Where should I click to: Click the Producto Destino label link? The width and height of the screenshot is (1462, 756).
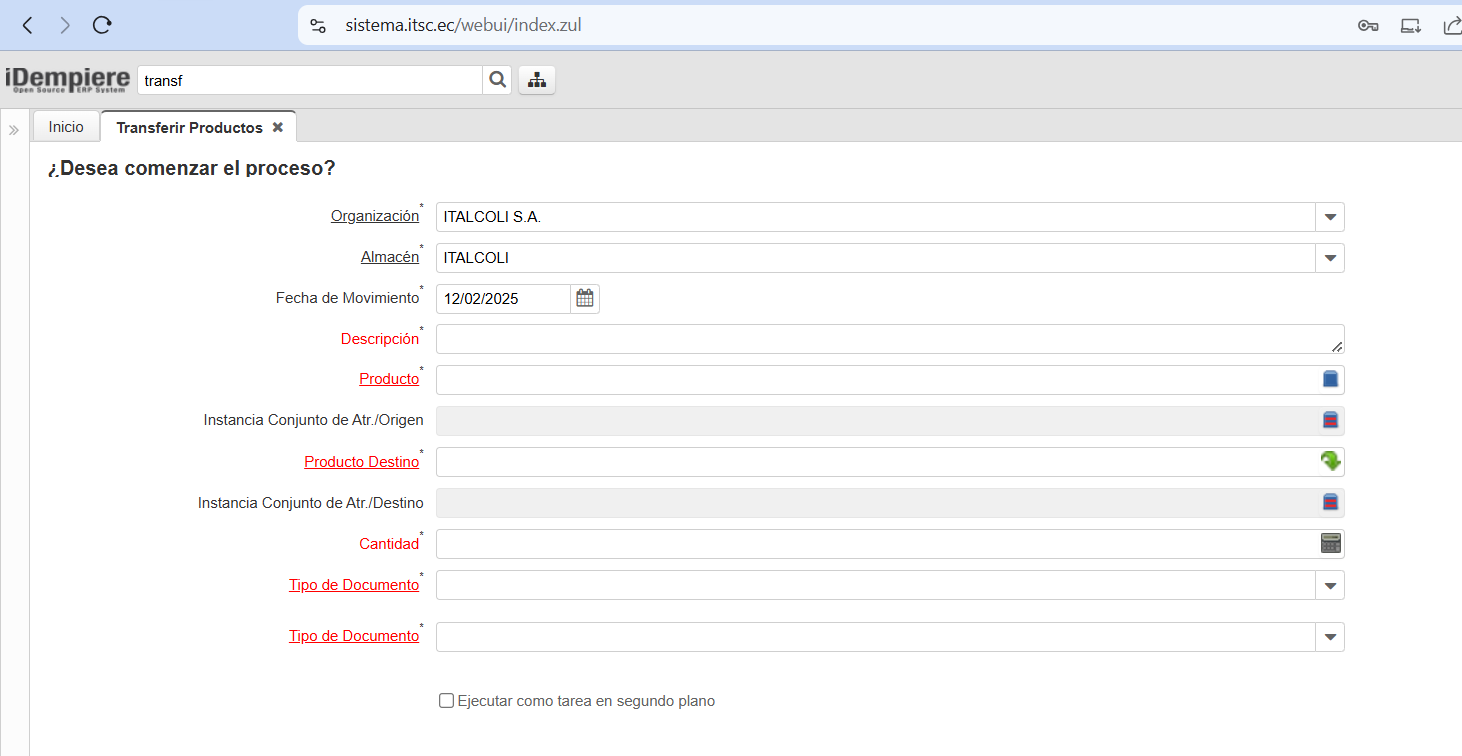click(361, 462)
